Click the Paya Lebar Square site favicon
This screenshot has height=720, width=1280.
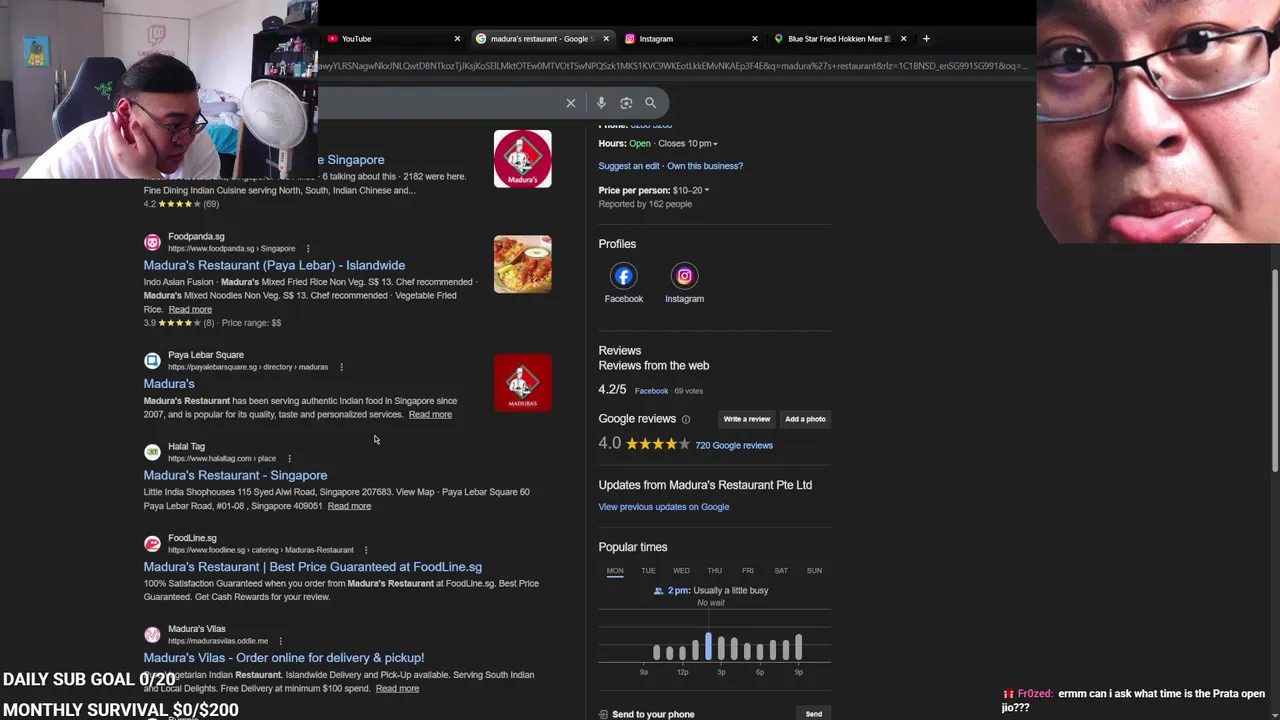(152, 360)
